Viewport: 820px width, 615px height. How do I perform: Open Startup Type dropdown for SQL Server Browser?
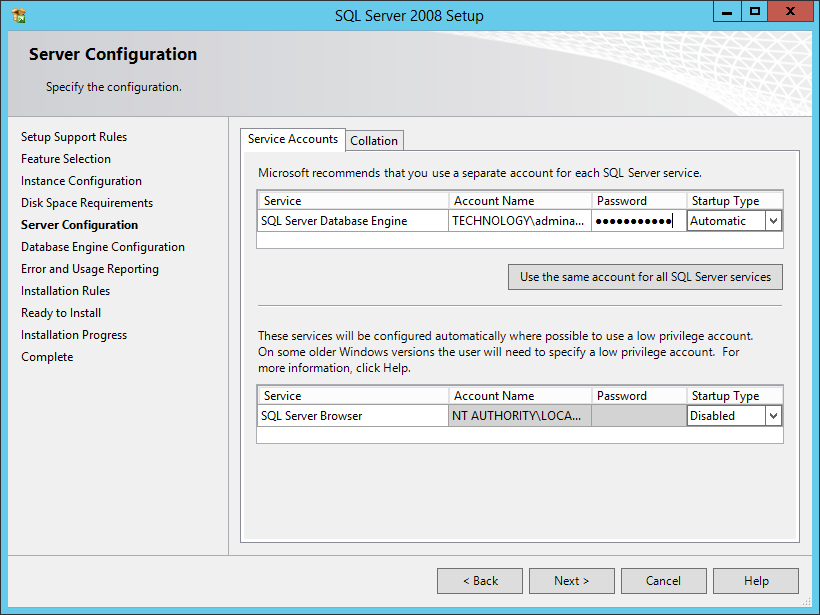tap(773, 416)
